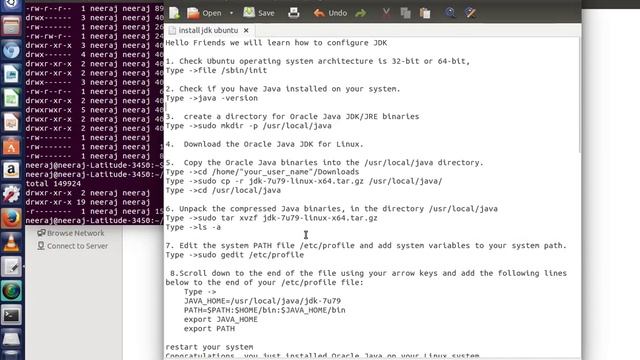Click the line "Type ->ls -a"
This screenshot has height=360, width=640.
click(x=193, y=227)
